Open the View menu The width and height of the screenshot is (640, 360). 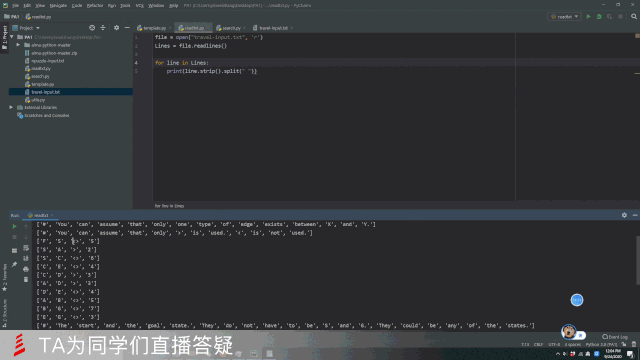[40, 5]
